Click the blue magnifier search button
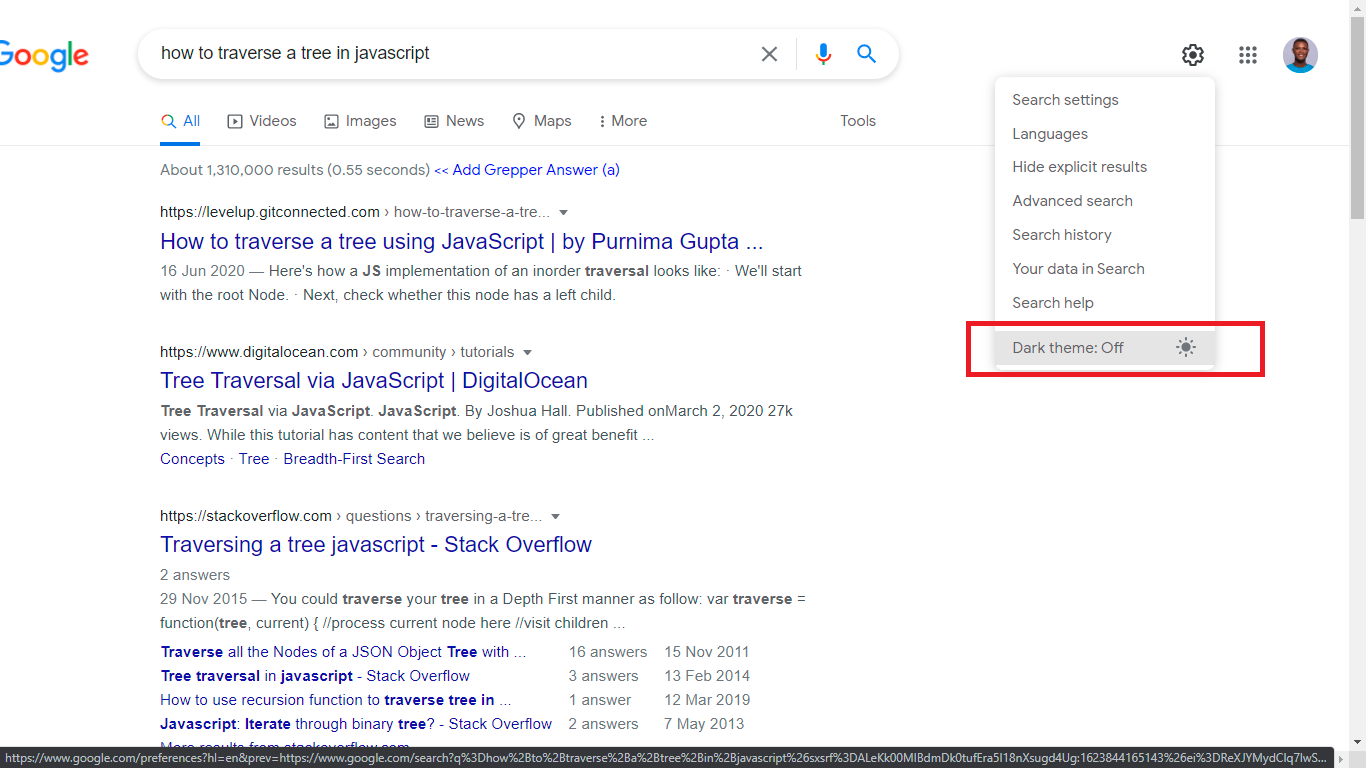1366x768 pixels. [x=867, y=54]
